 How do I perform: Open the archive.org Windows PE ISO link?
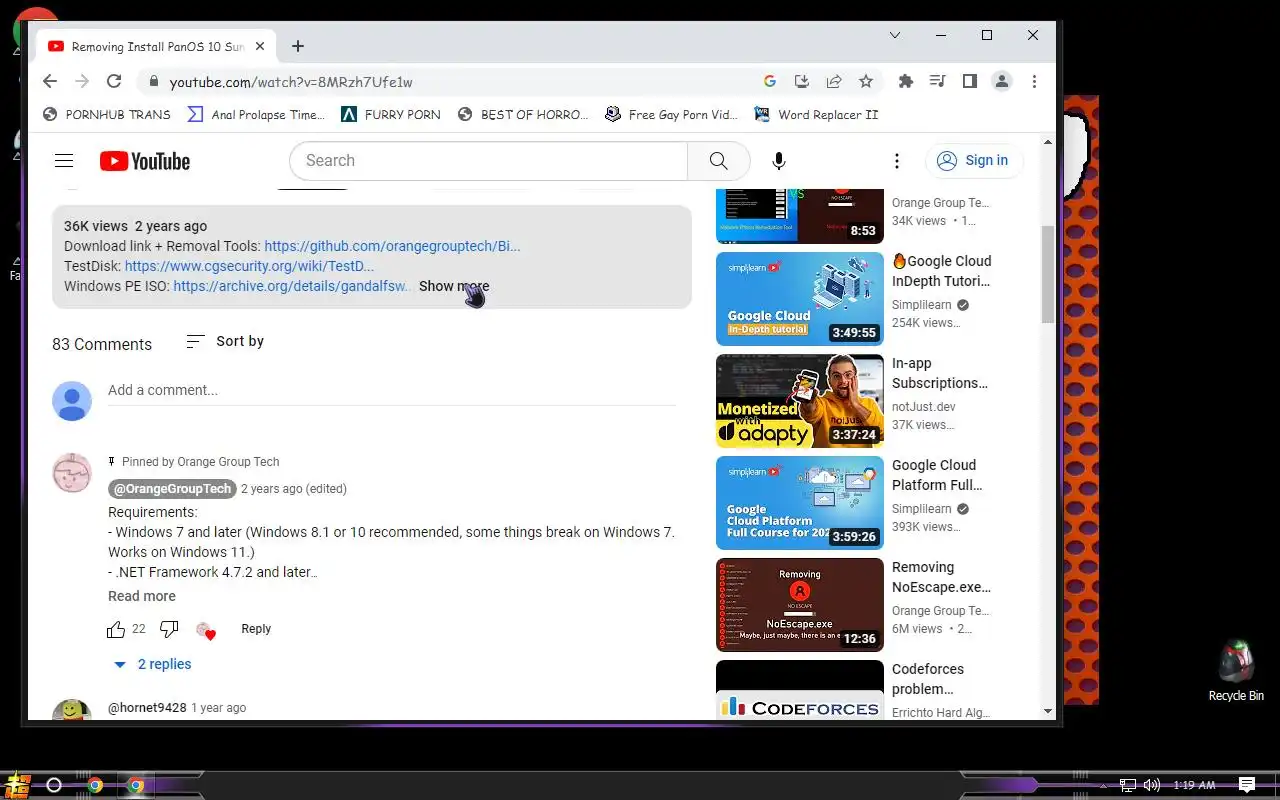292,286
